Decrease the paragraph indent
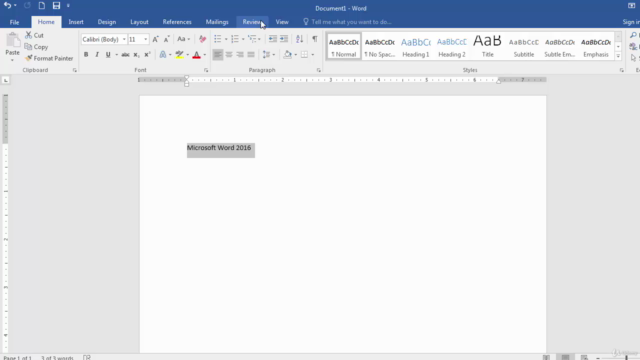The image size is (640, 360). coord(273,39)
